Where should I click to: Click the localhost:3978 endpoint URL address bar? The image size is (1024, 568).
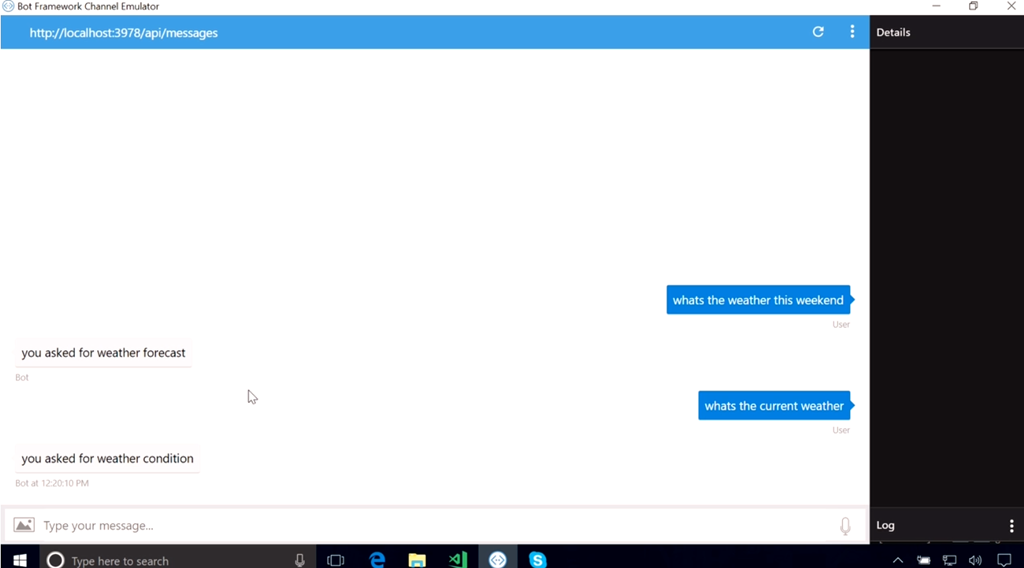pos(123,33)
